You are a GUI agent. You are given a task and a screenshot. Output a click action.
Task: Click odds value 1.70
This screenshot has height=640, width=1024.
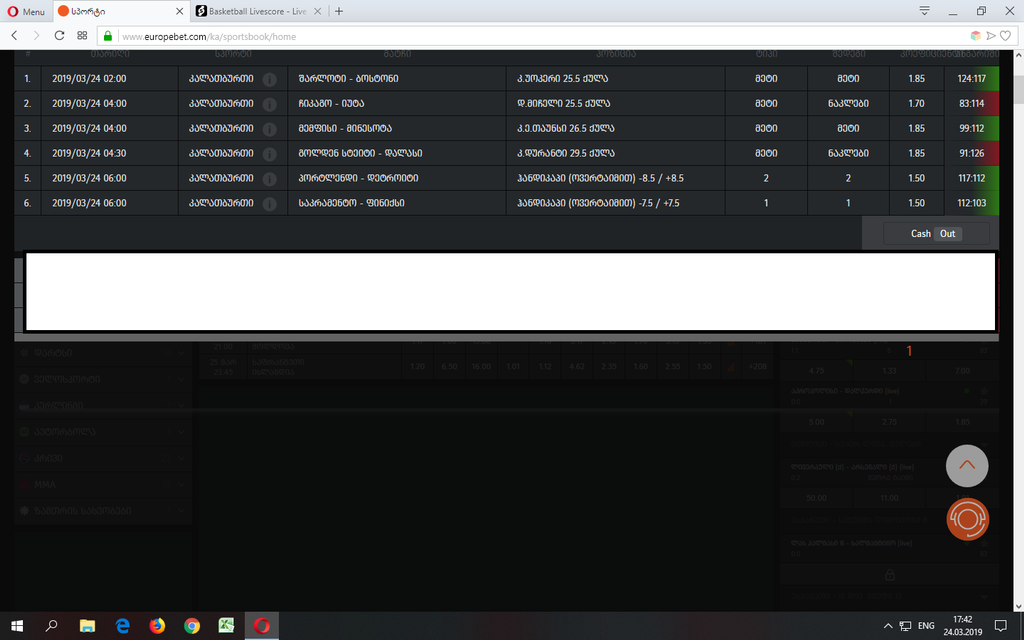916,103
